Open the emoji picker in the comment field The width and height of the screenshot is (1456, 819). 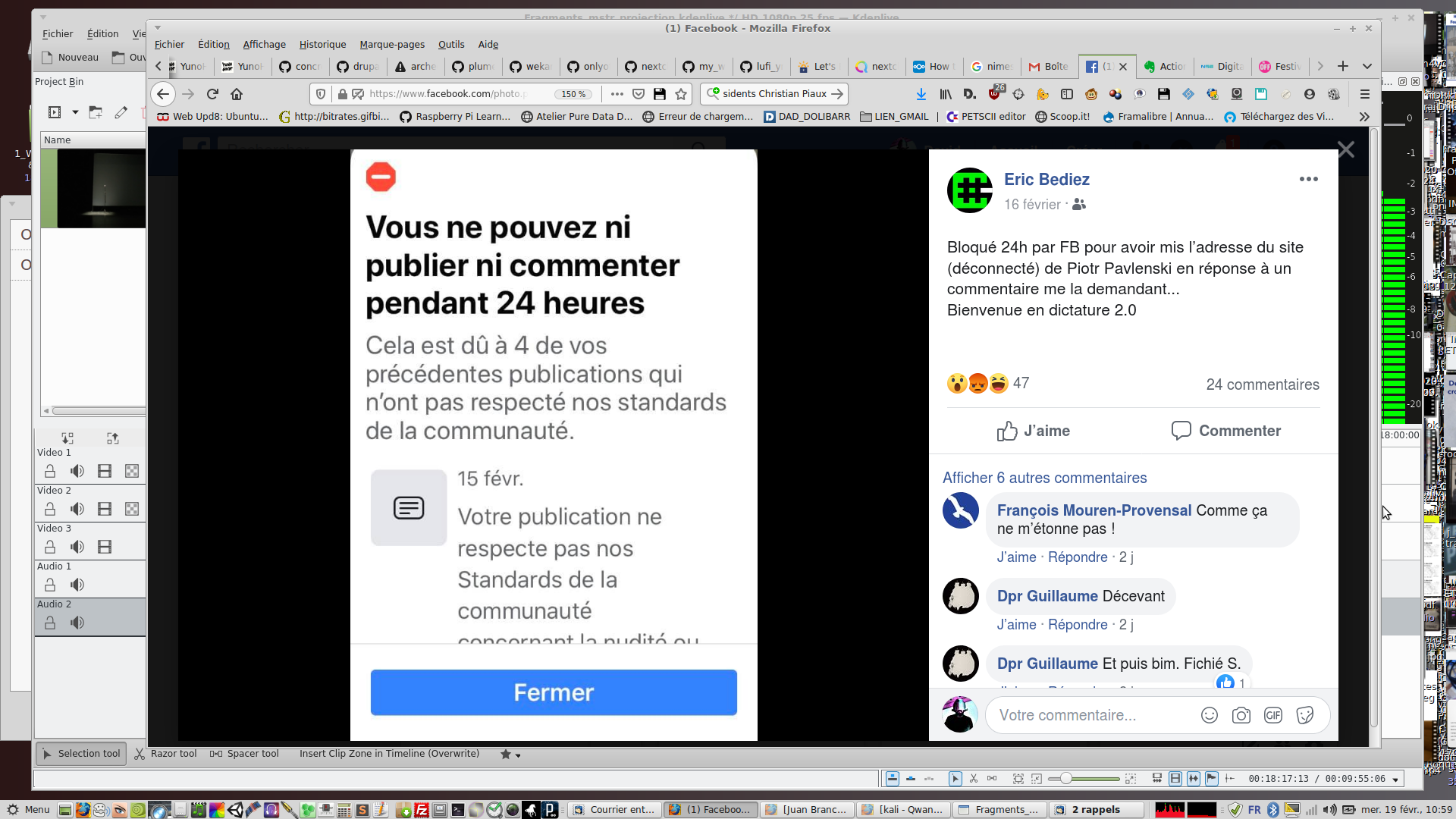point(1210,715)
